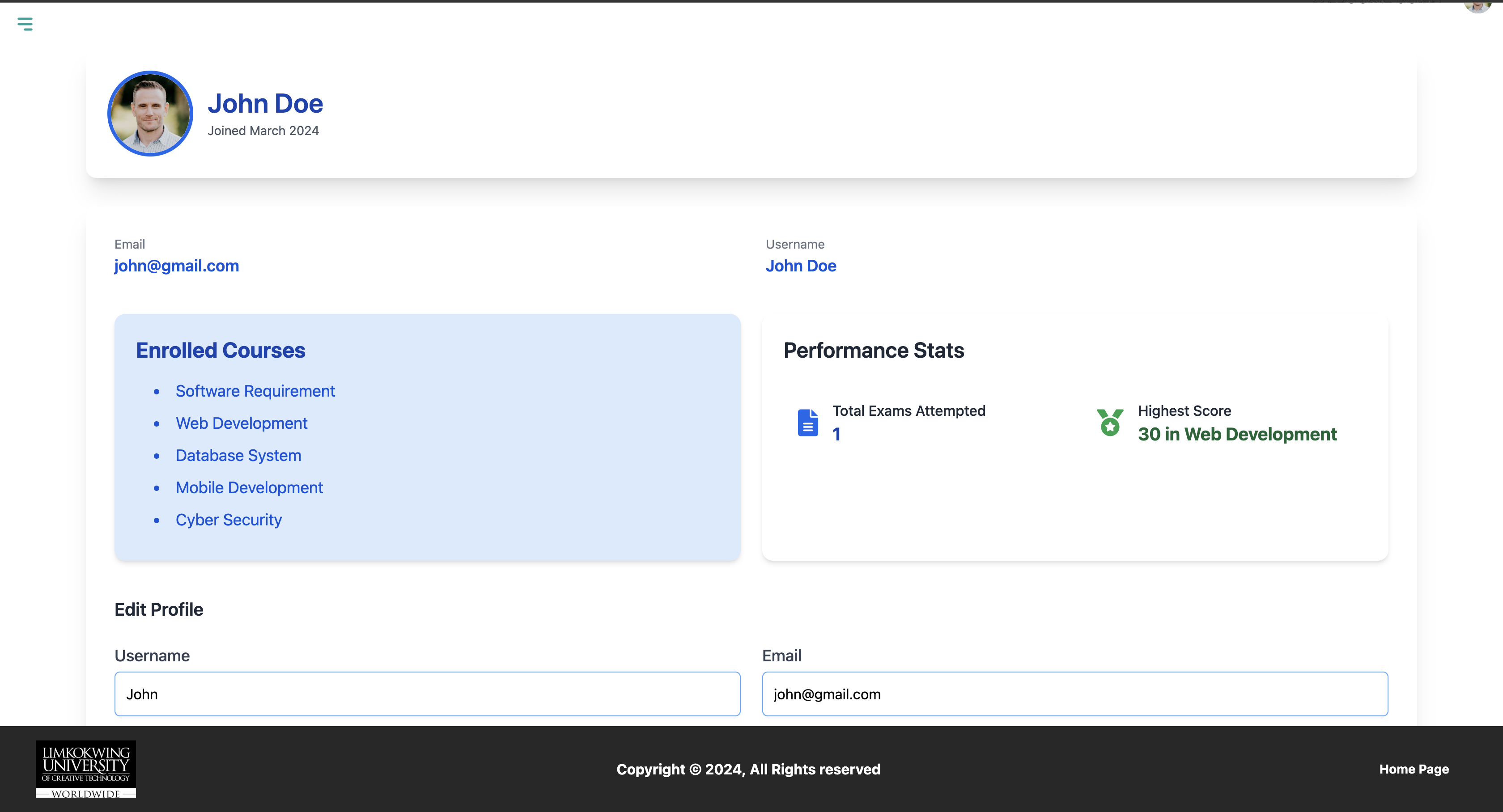Image resolution: width=1503 pixels, height=812 pixels.
Task: Click the 30 in Web Development score
Action: (1237, 434)
